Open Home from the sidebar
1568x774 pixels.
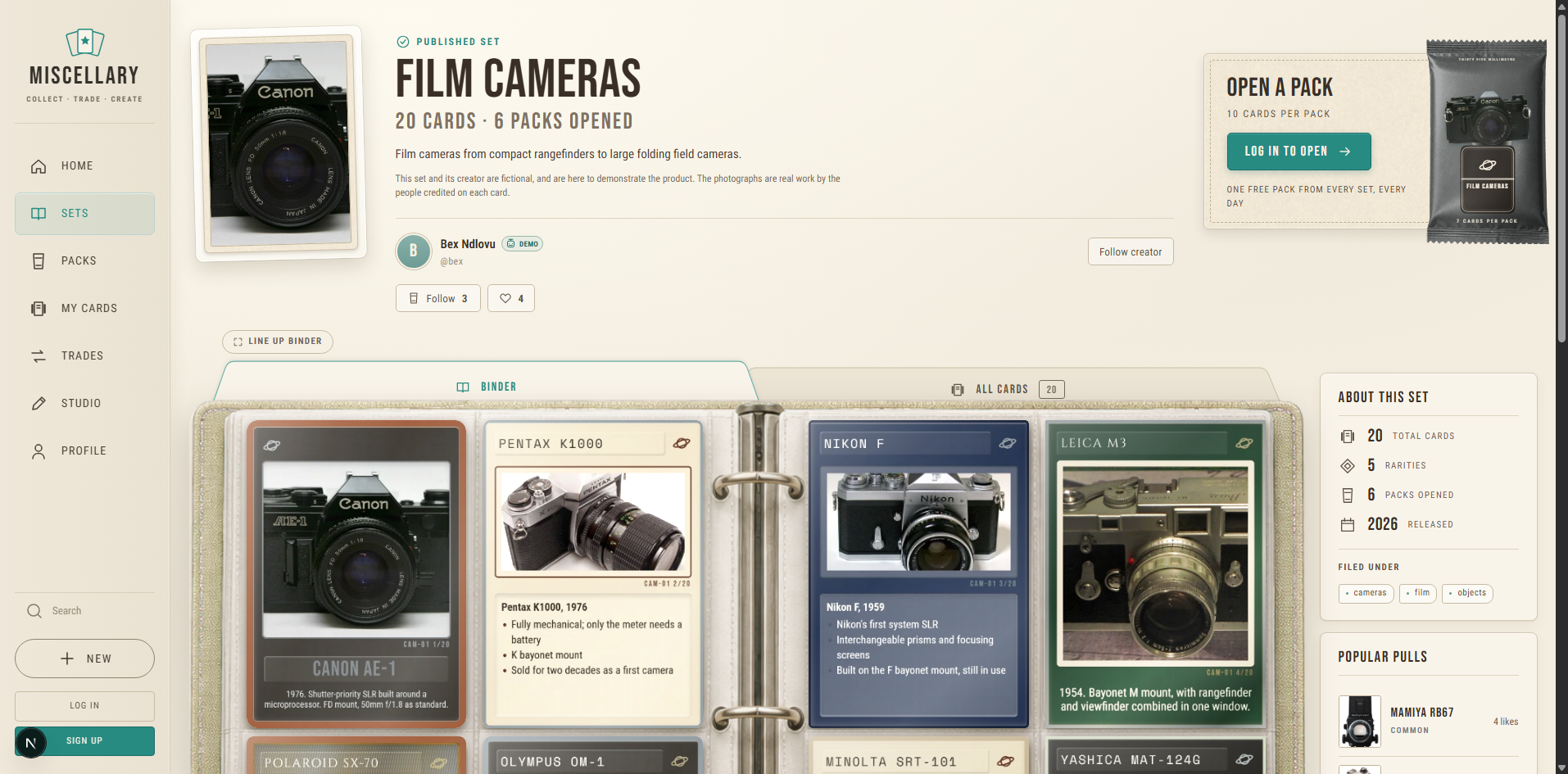click(x=84, y=166)
